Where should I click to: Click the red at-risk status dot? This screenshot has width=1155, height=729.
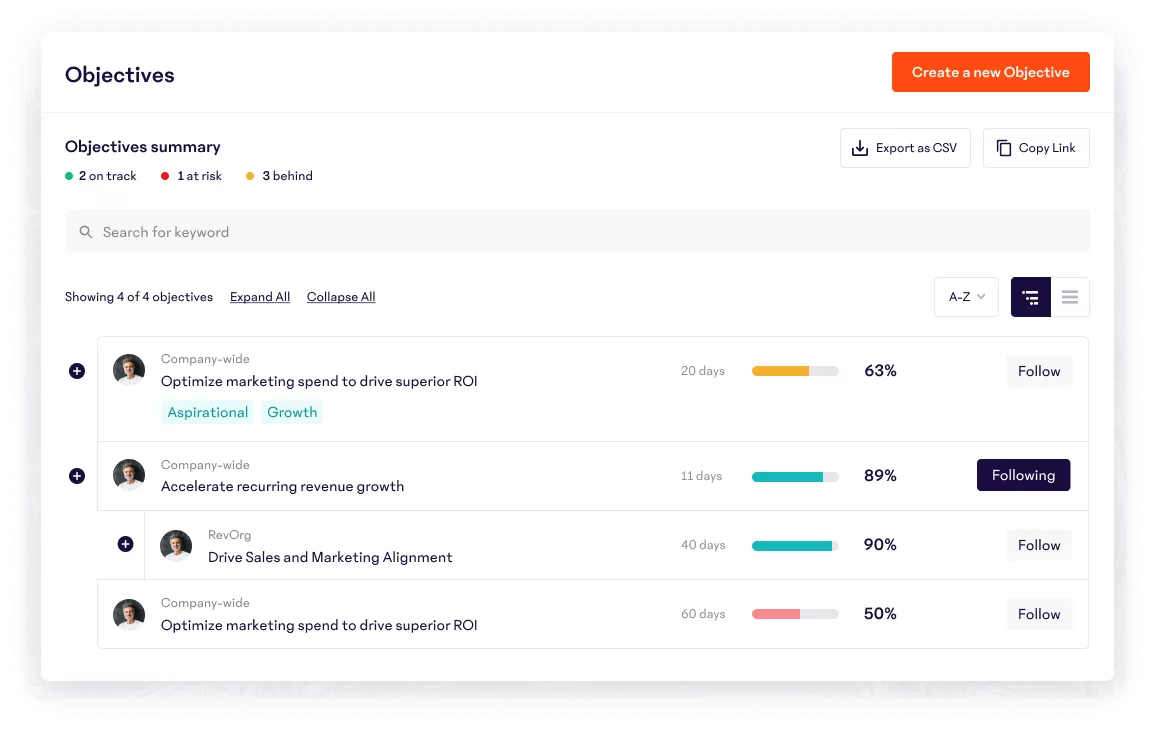(166, 176)
